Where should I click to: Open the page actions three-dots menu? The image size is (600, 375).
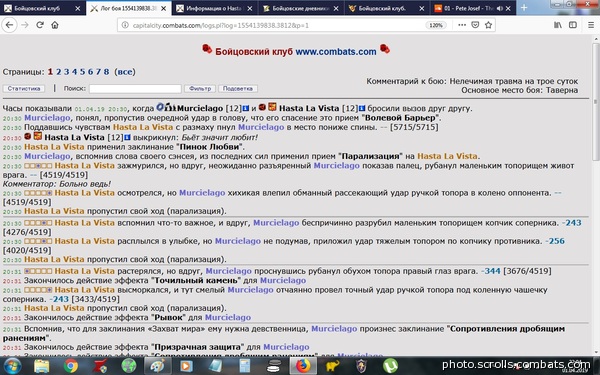coord(462,25)
